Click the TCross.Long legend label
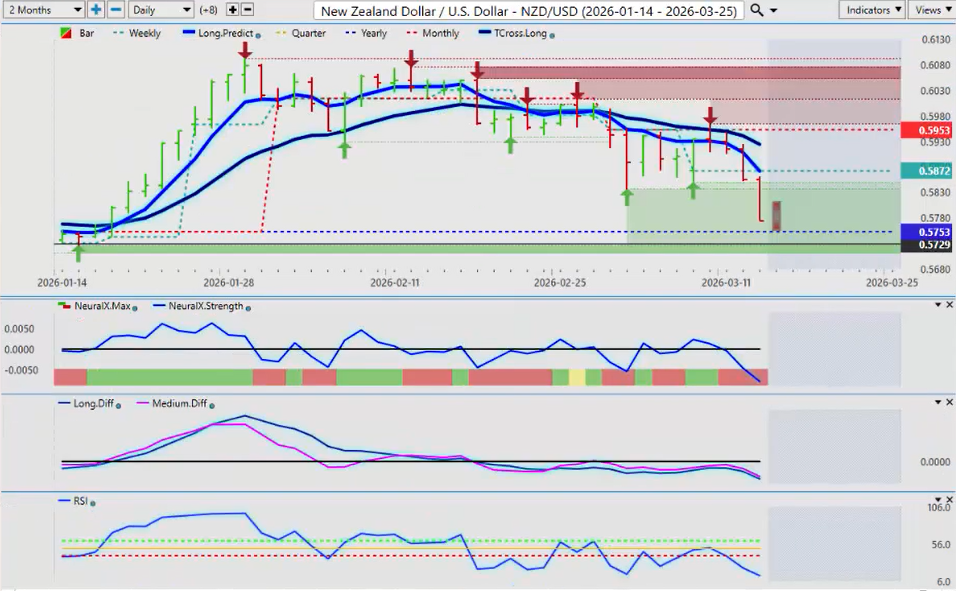Image resolution: width=956 pixels, height=591 pixels. click(x=518, y=33)
